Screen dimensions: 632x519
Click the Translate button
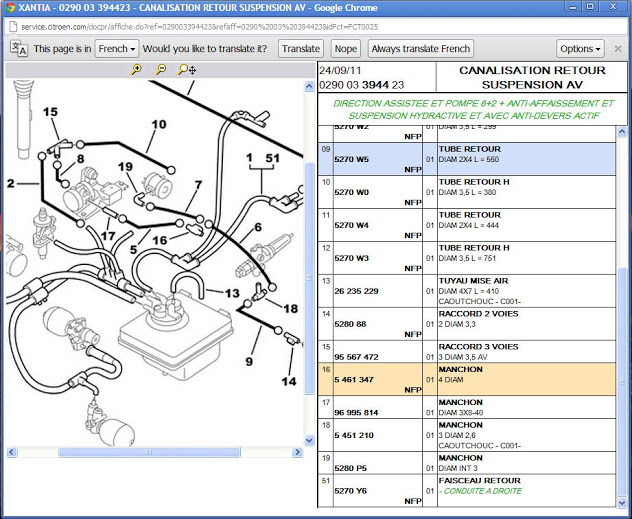pos(301,49)
